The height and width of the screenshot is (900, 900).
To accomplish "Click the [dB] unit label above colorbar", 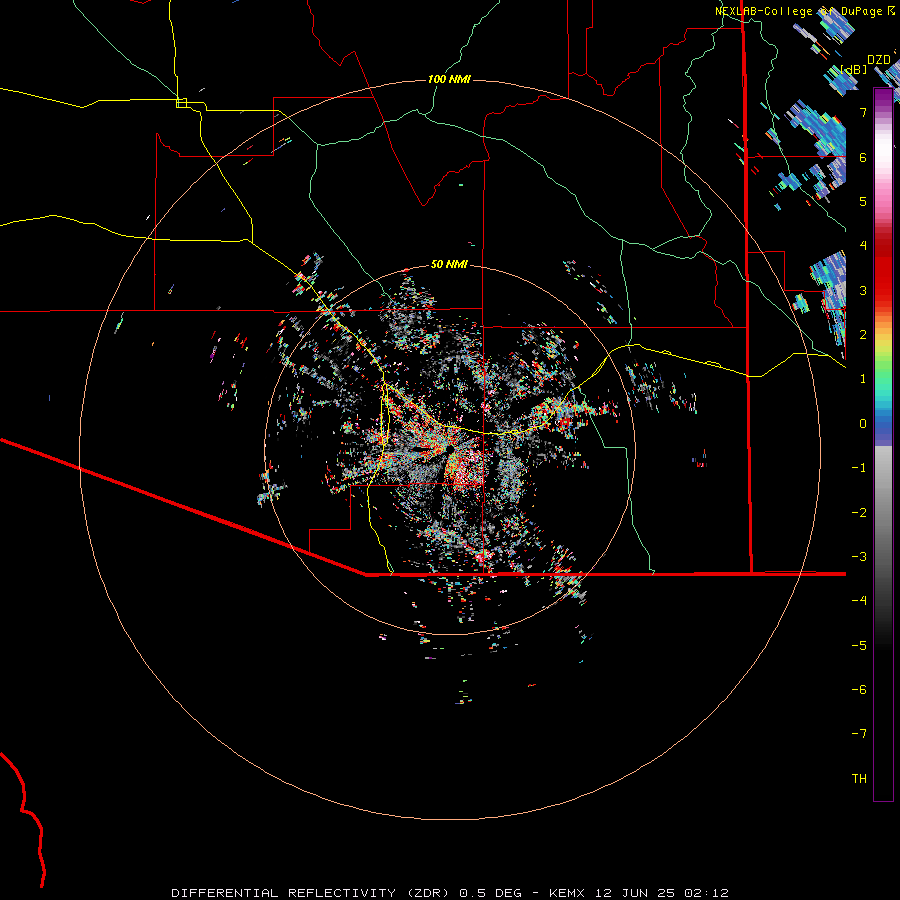I will click(854, 69).
